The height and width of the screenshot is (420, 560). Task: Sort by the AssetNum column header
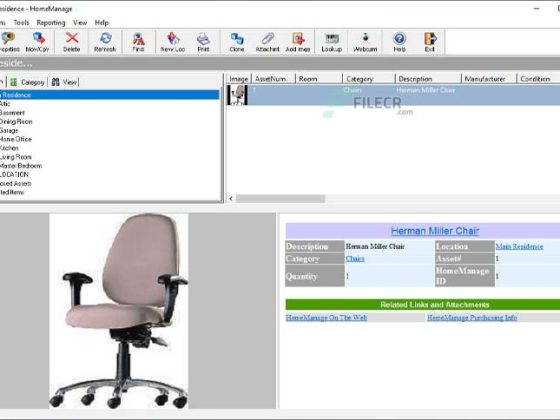click(274, 79)
